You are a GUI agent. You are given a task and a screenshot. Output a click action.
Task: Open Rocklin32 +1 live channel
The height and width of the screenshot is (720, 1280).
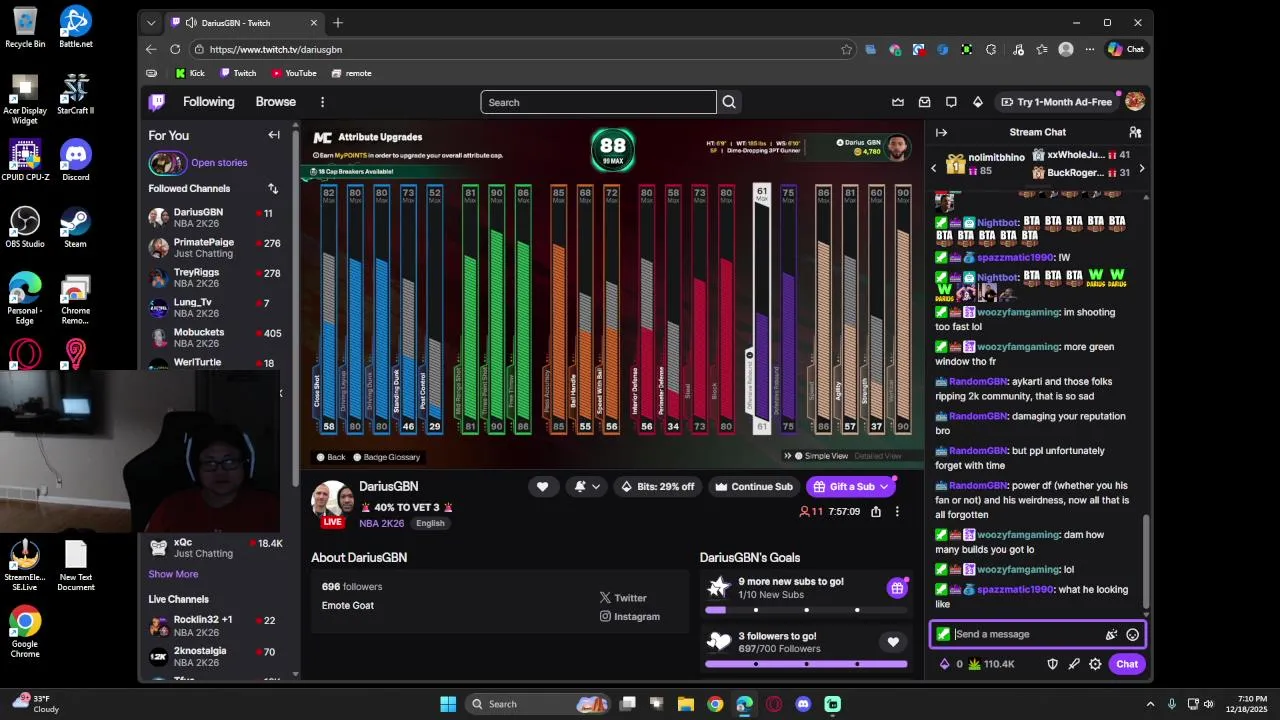pos(215,626)
